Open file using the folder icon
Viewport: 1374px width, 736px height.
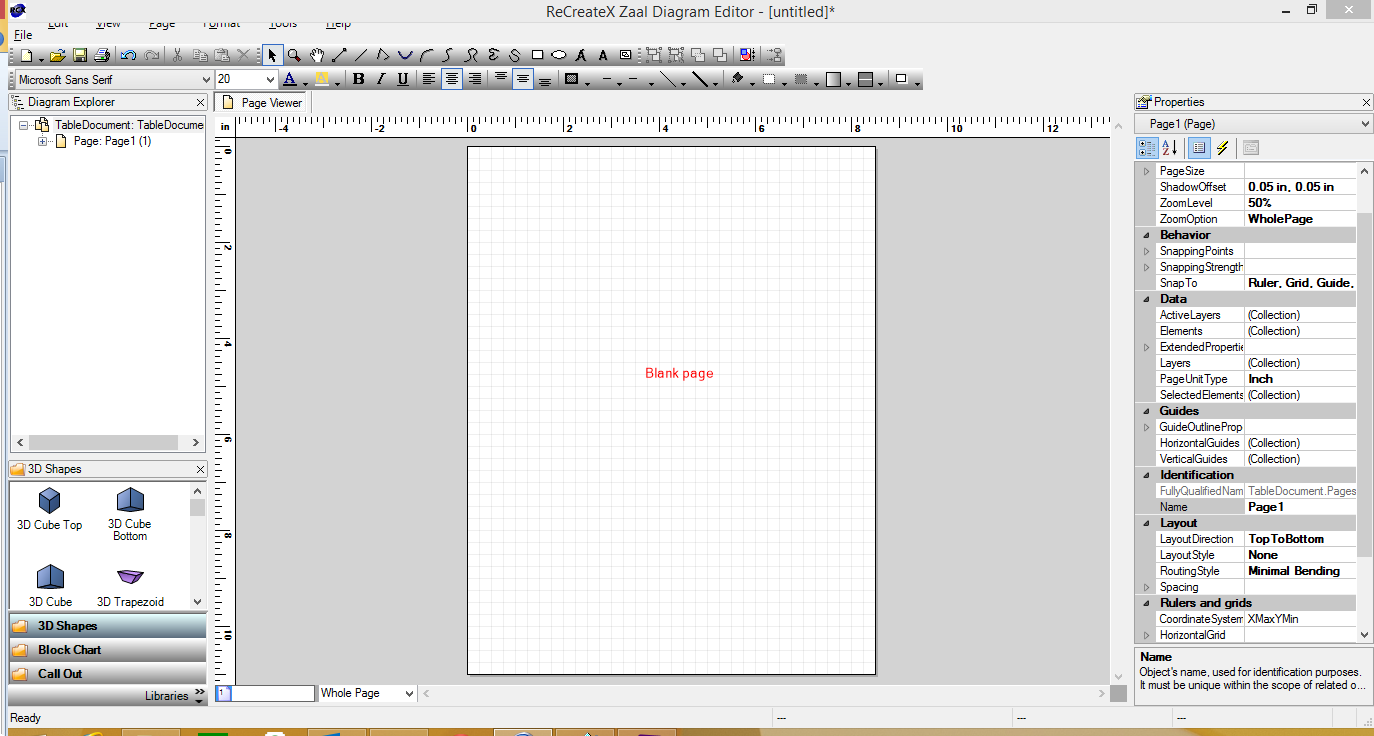(58, 55)
